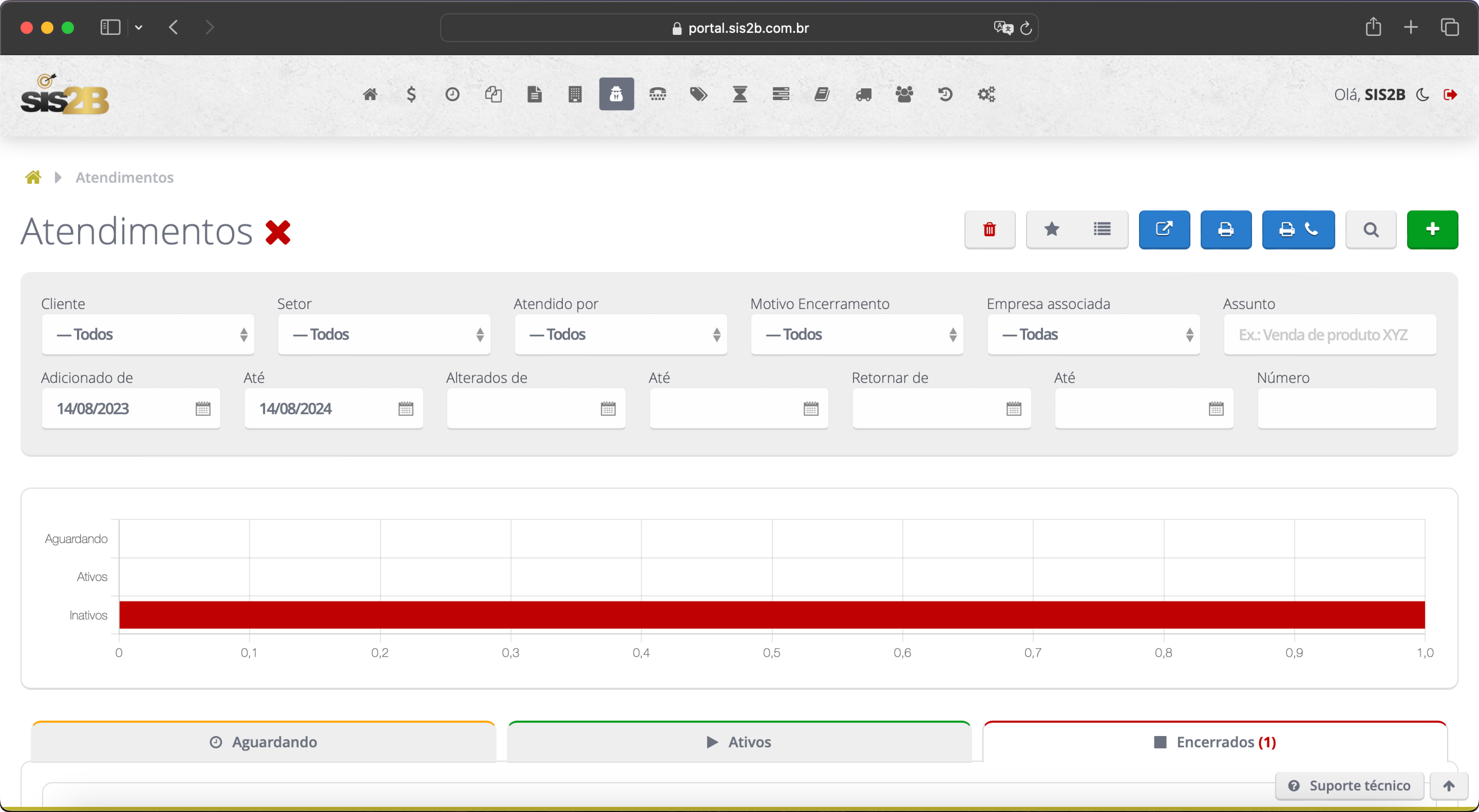This screenshot has height=812, width=1479.
Task: Clear filters with red X beside Atendimentos
Action: coord(278,232)
